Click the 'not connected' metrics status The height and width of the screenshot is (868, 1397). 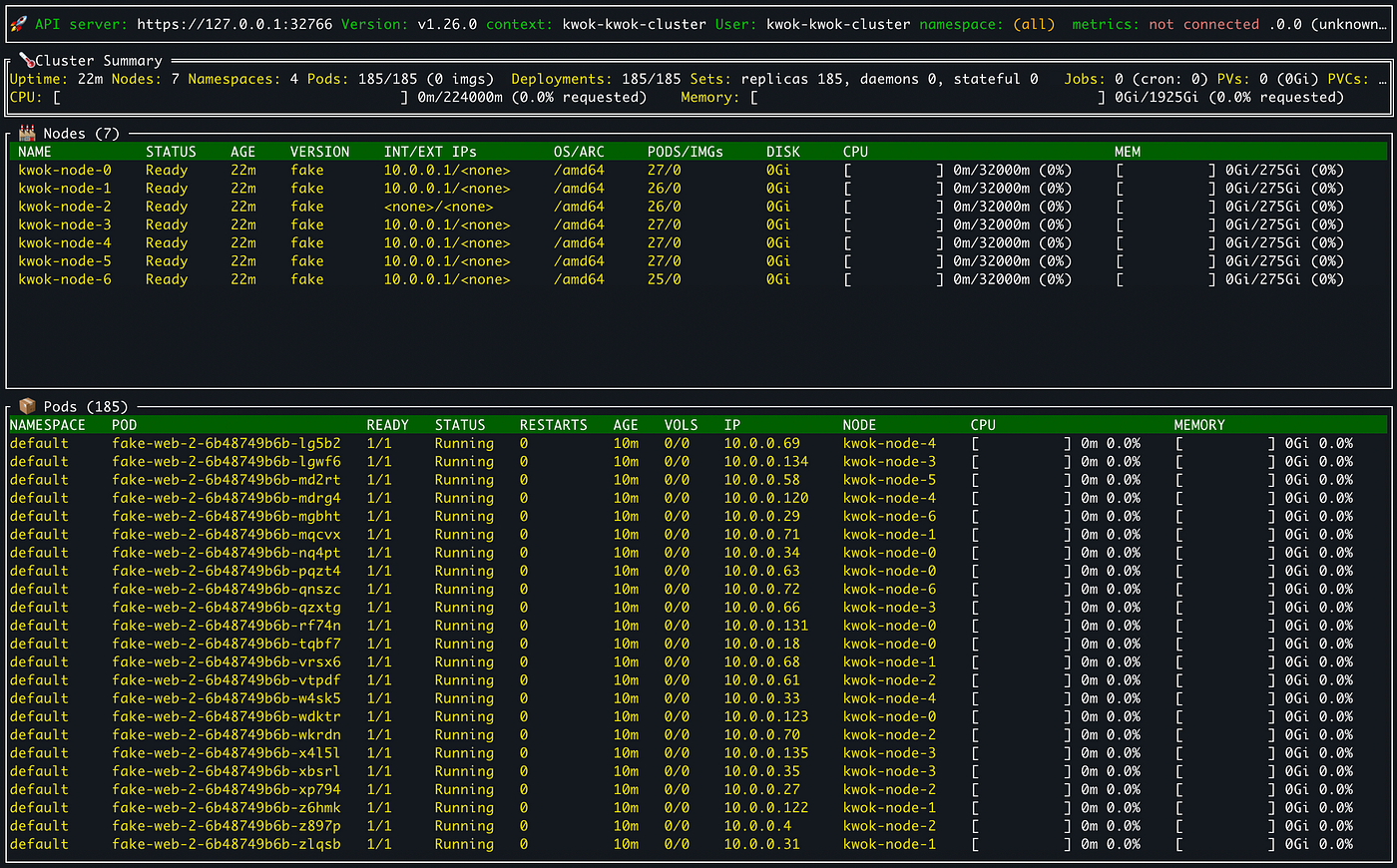[x=1203, y=24]
